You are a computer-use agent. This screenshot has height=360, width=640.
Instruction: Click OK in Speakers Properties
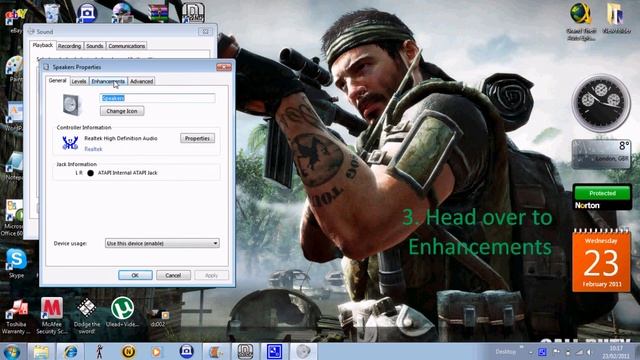pyautogui.click(x=135, y=275)
